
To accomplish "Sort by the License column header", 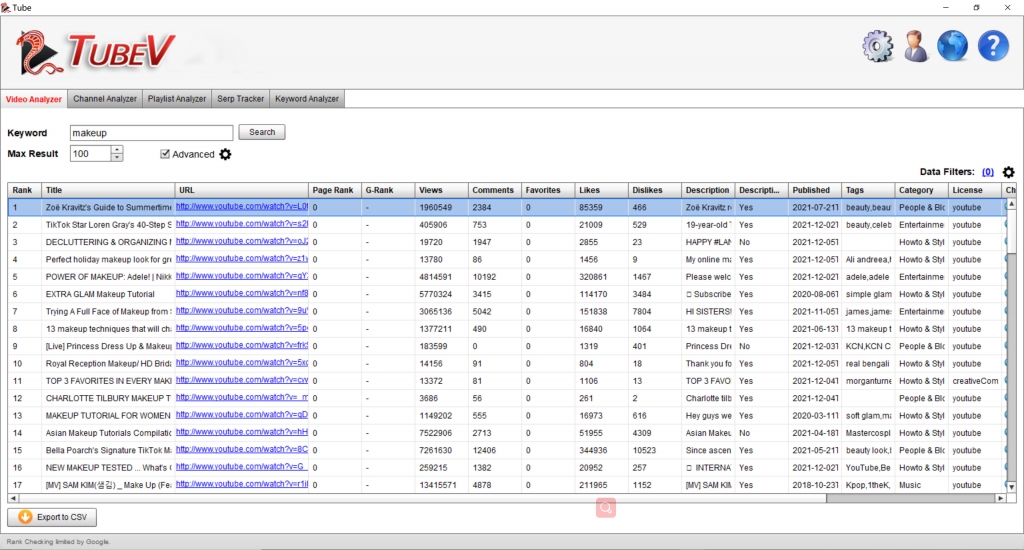I will point(974,190).
